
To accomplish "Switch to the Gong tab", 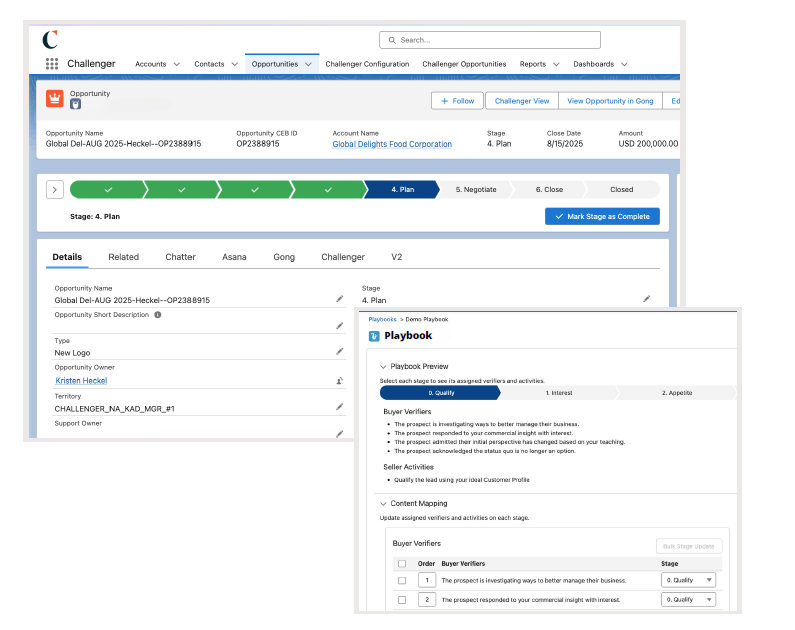I will [x=284, y=257].
